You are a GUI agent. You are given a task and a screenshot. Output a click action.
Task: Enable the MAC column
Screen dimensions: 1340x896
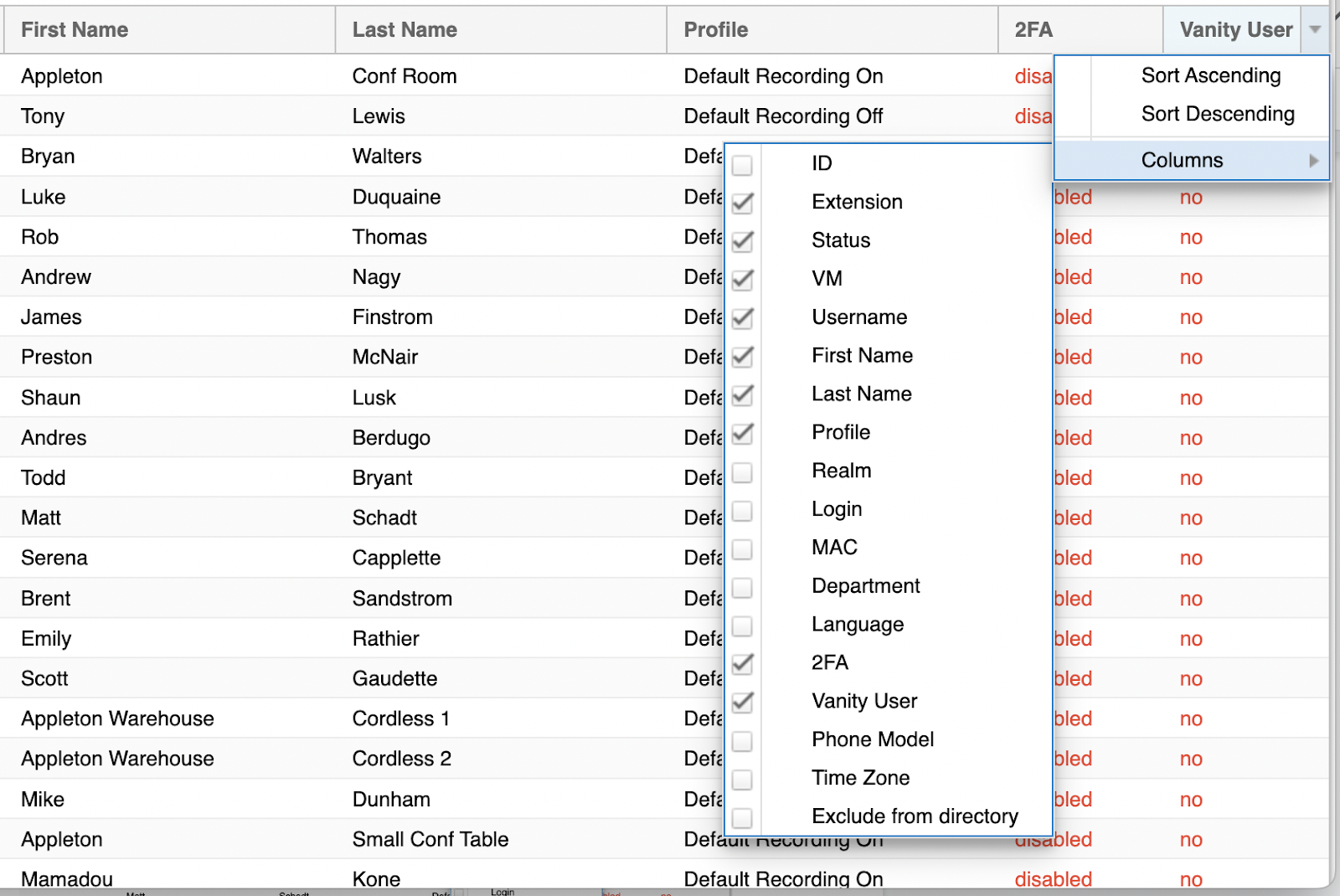tap(741, 549)
